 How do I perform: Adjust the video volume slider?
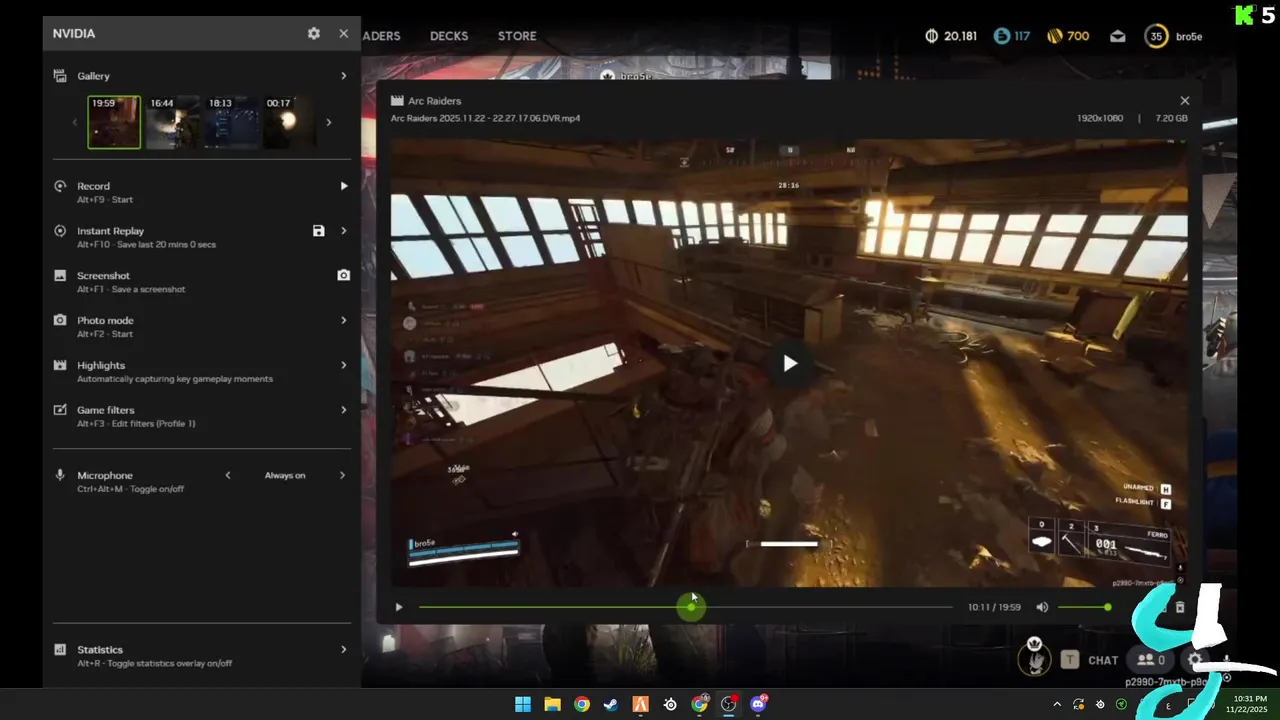pos(1084,607)
